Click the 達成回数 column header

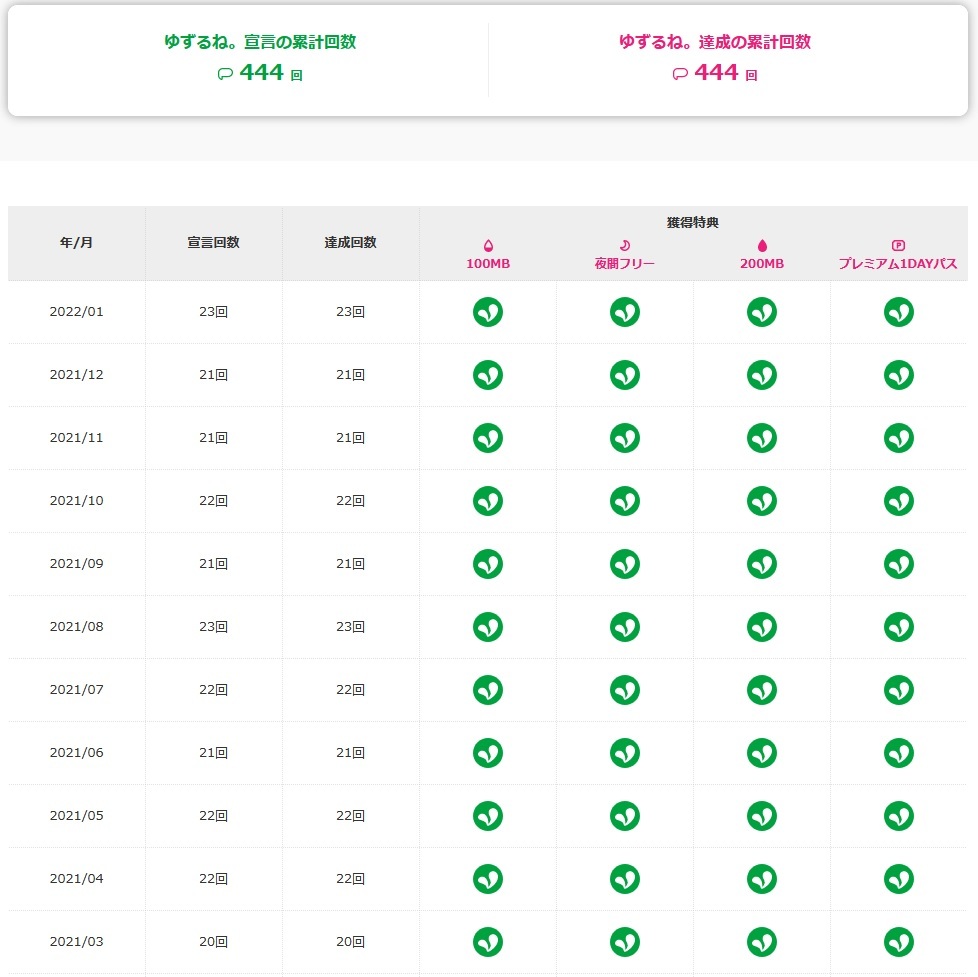tap(351, 243)
